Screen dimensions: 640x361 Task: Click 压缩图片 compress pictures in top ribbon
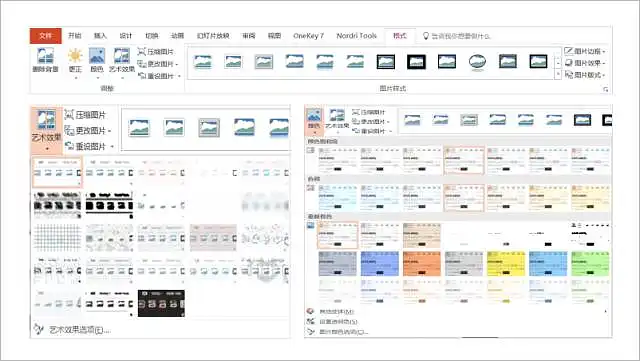[x=156, y=51]
